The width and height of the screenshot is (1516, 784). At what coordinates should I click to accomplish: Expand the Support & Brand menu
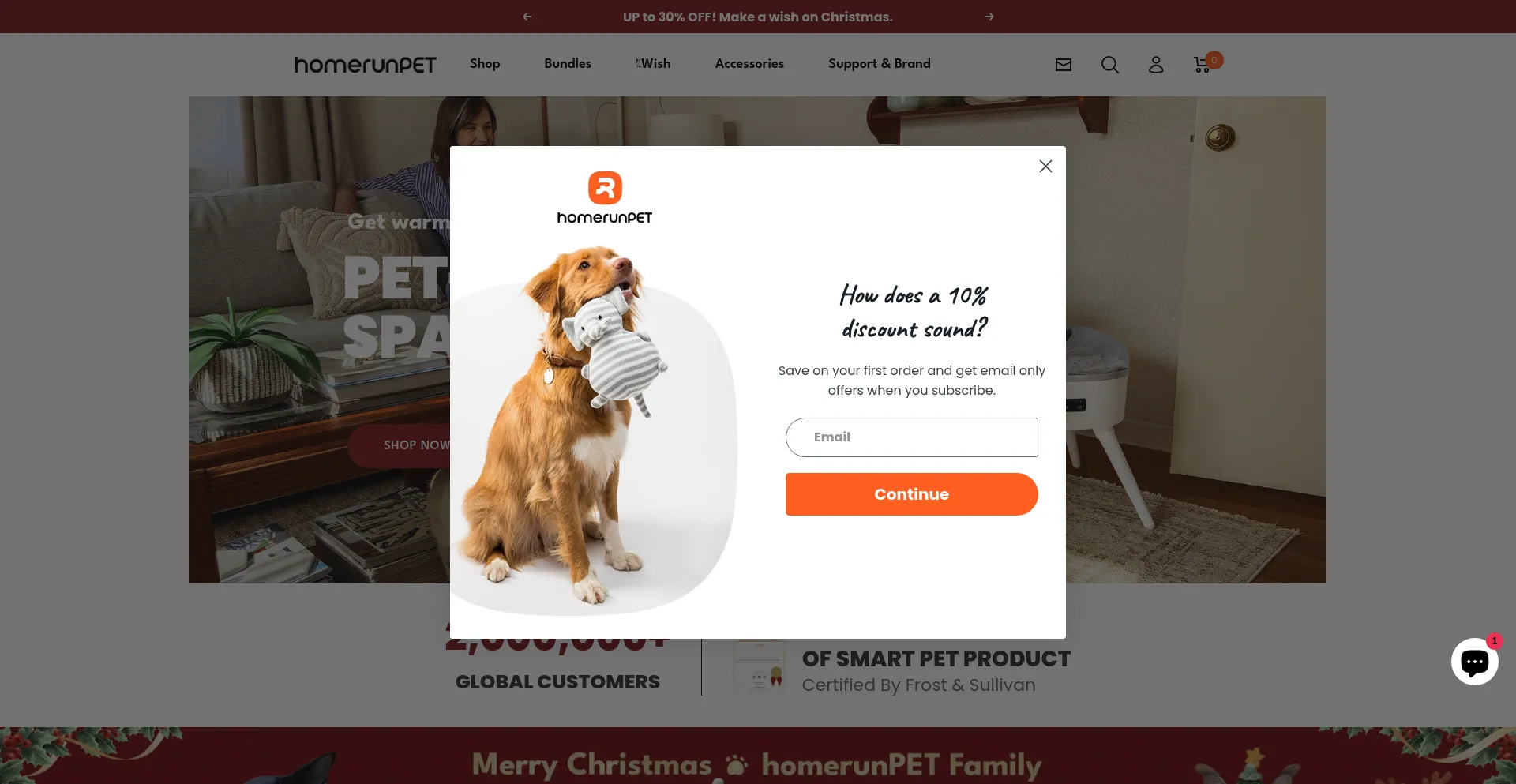tap(880, 63)
